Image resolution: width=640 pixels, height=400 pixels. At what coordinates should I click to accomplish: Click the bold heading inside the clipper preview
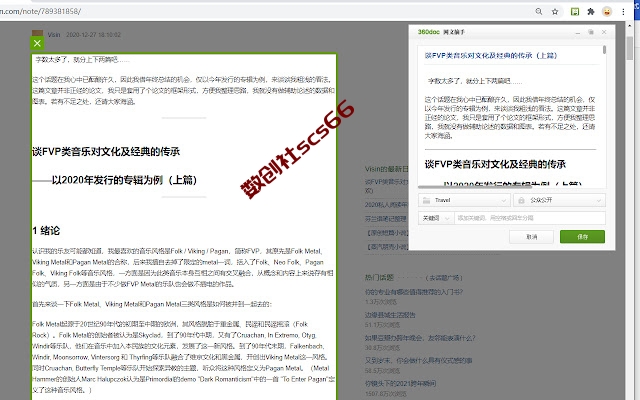[x=495, y=164]
